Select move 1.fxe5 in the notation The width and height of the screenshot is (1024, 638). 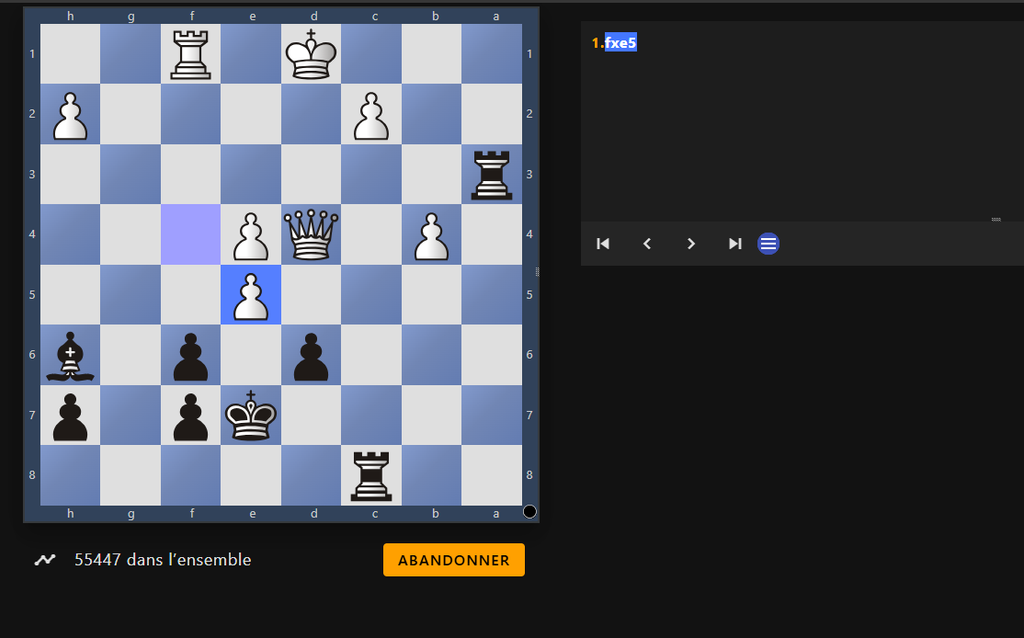(x=620, y=42)
